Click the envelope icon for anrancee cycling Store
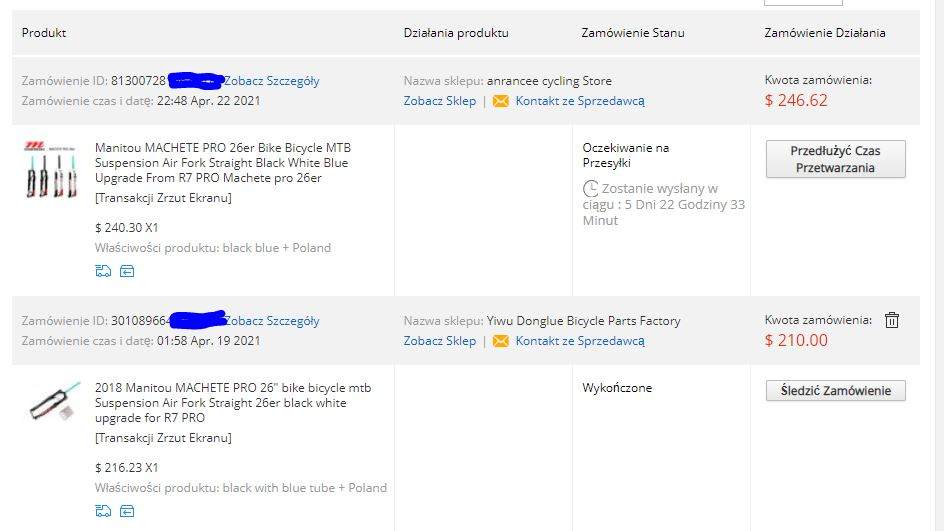Screen dimensions: 944x531 click(x=501, y=101)
